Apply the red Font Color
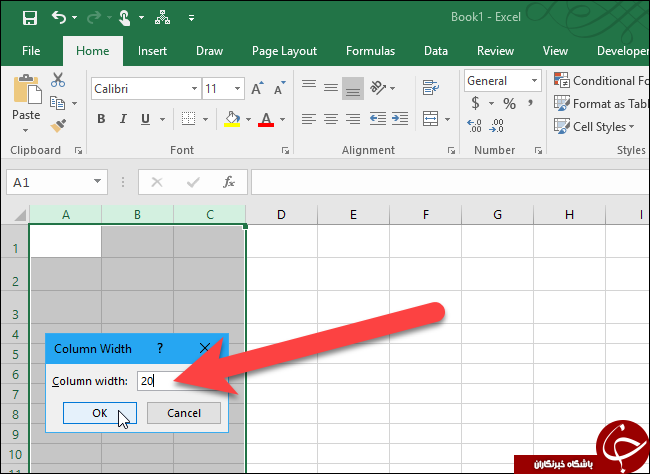 (266, 119)
